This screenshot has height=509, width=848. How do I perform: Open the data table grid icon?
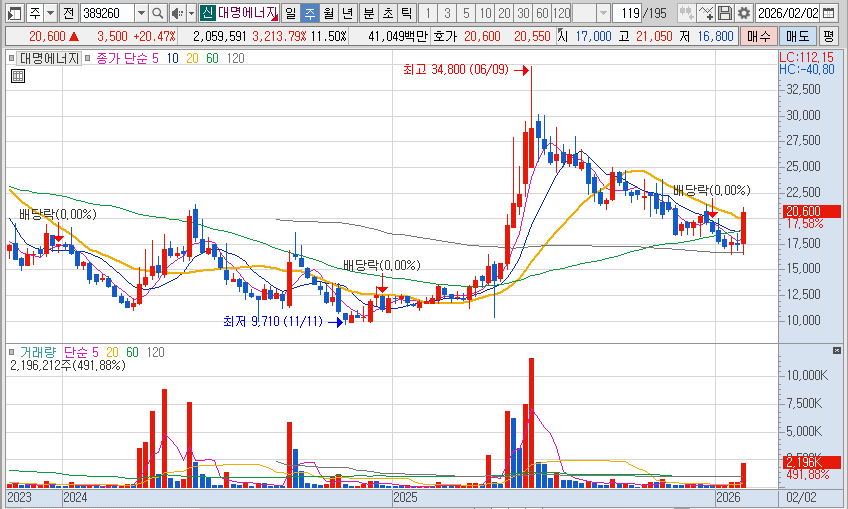(x=18, y=76)
